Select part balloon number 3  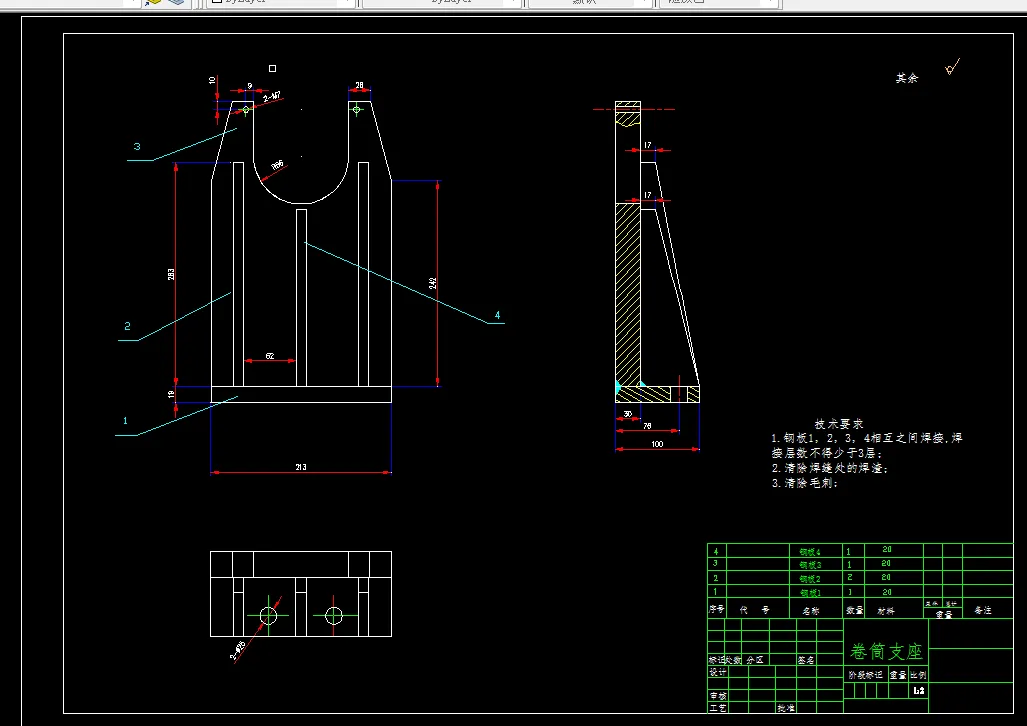pyautogui.click(x=137, y=146)
